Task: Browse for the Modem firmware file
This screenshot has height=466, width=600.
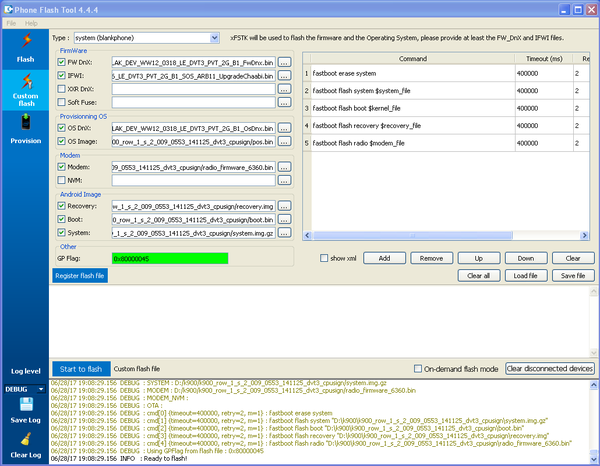Action: tap(285, 166)
